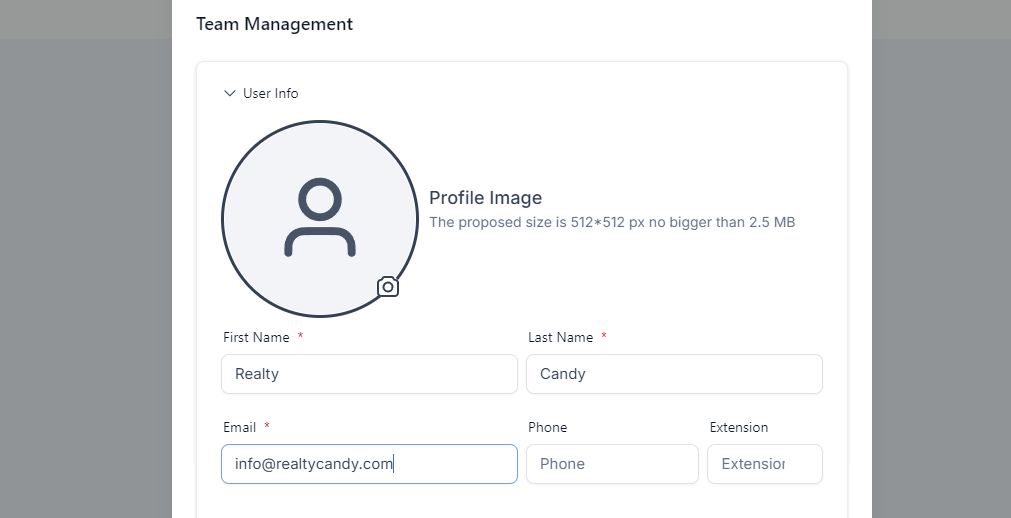Click the Last Name field containing Candy
The height and width of the screenshot is (518, 1011).
point(674,374)
